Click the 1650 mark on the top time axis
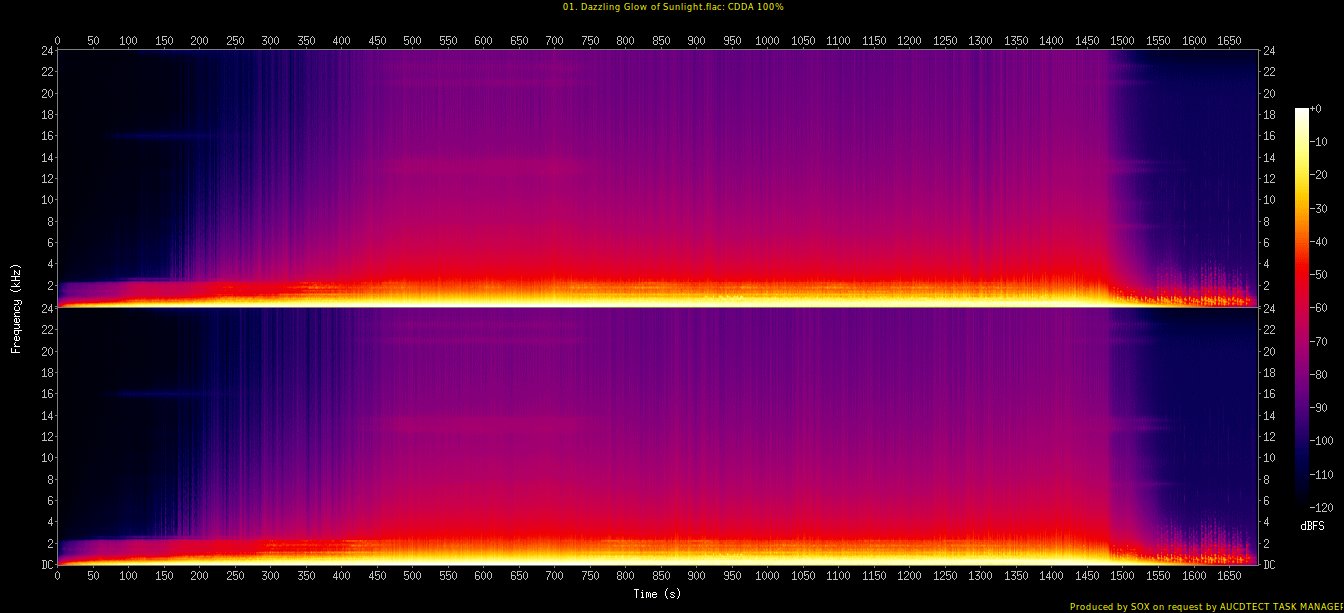 point(1229,41)
